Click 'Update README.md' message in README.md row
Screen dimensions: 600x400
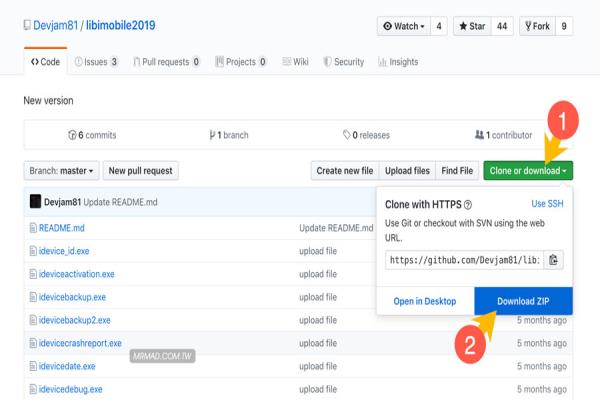[336, 228]
